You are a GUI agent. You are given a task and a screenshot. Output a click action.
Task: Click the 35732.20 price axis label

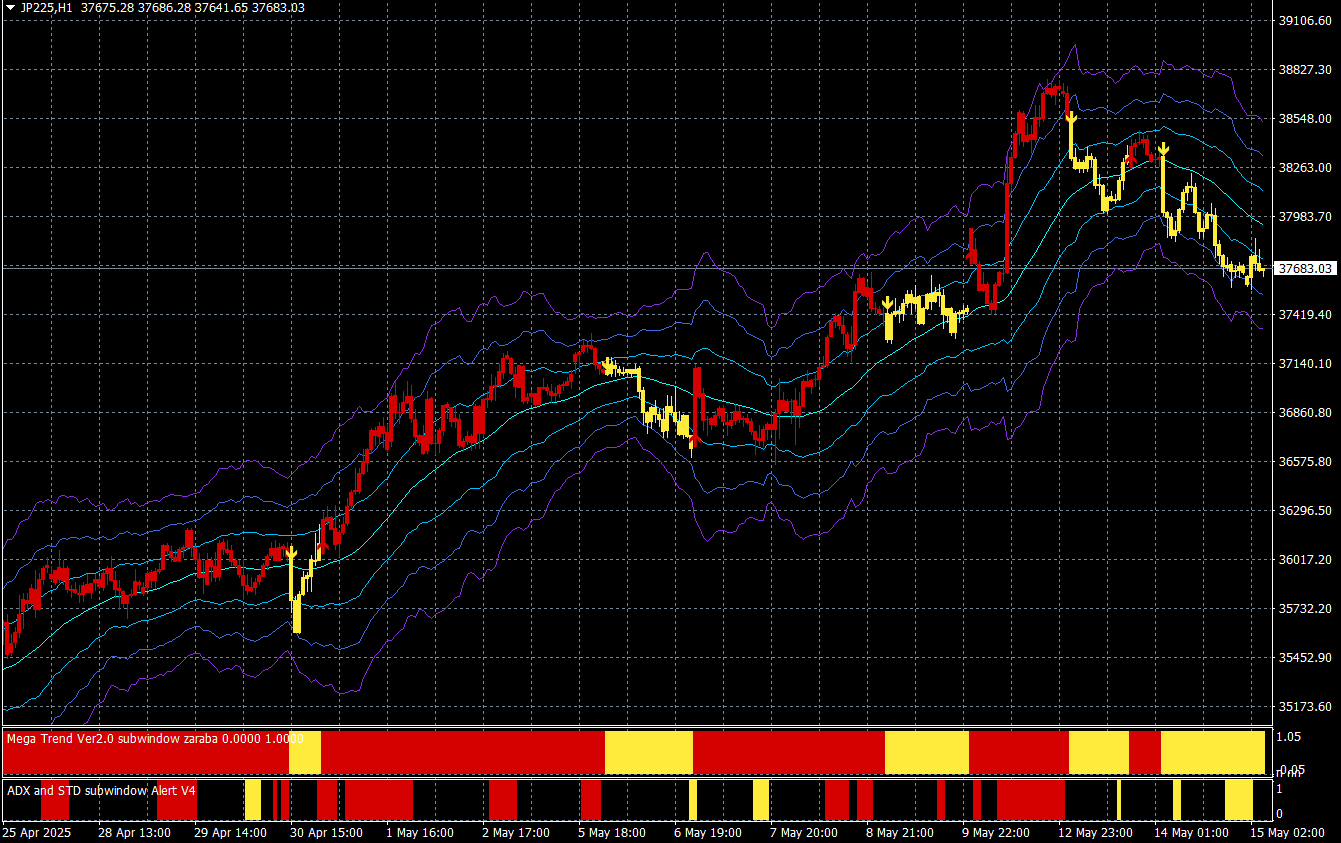tap(1305, 608)
